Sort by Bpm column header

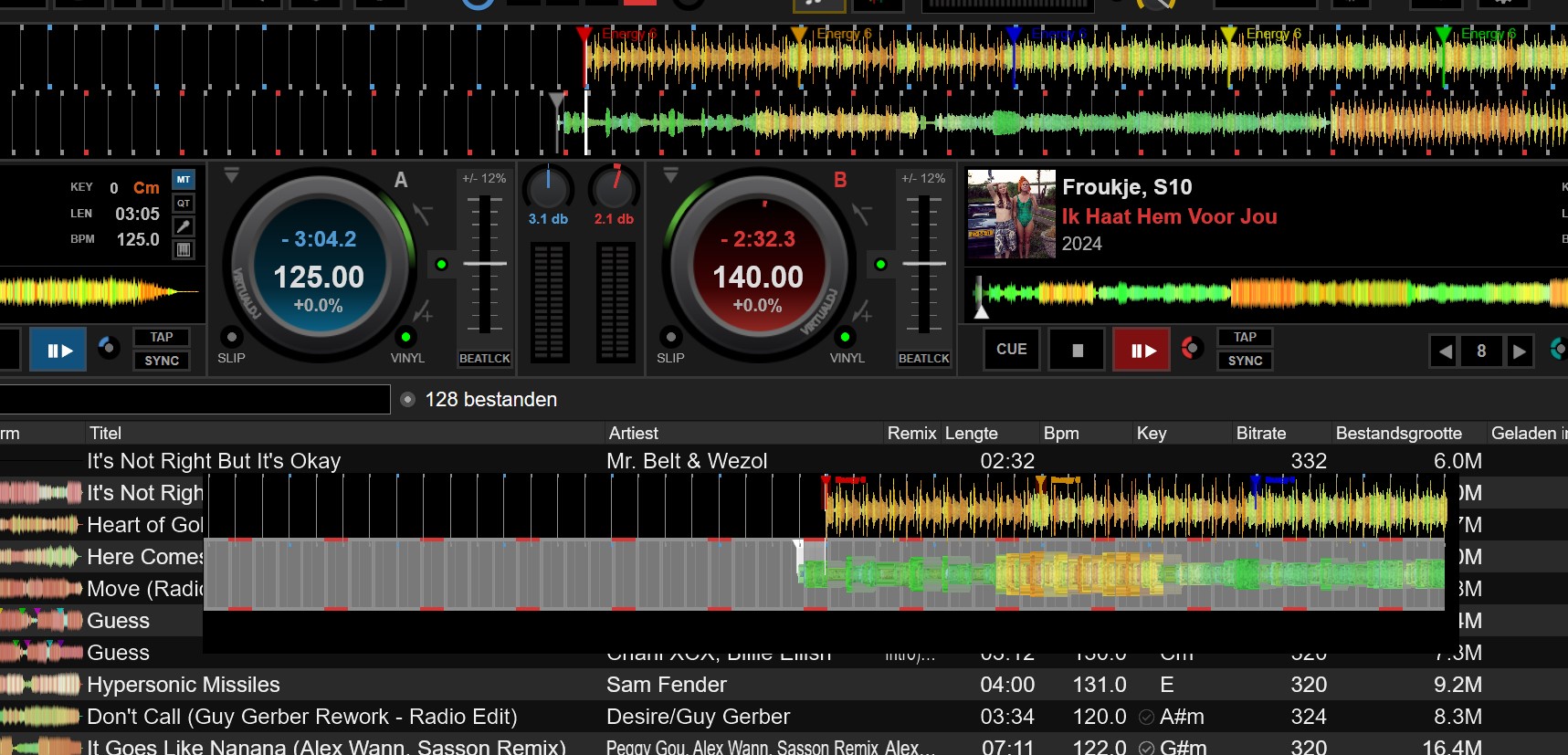[1087, 433]
